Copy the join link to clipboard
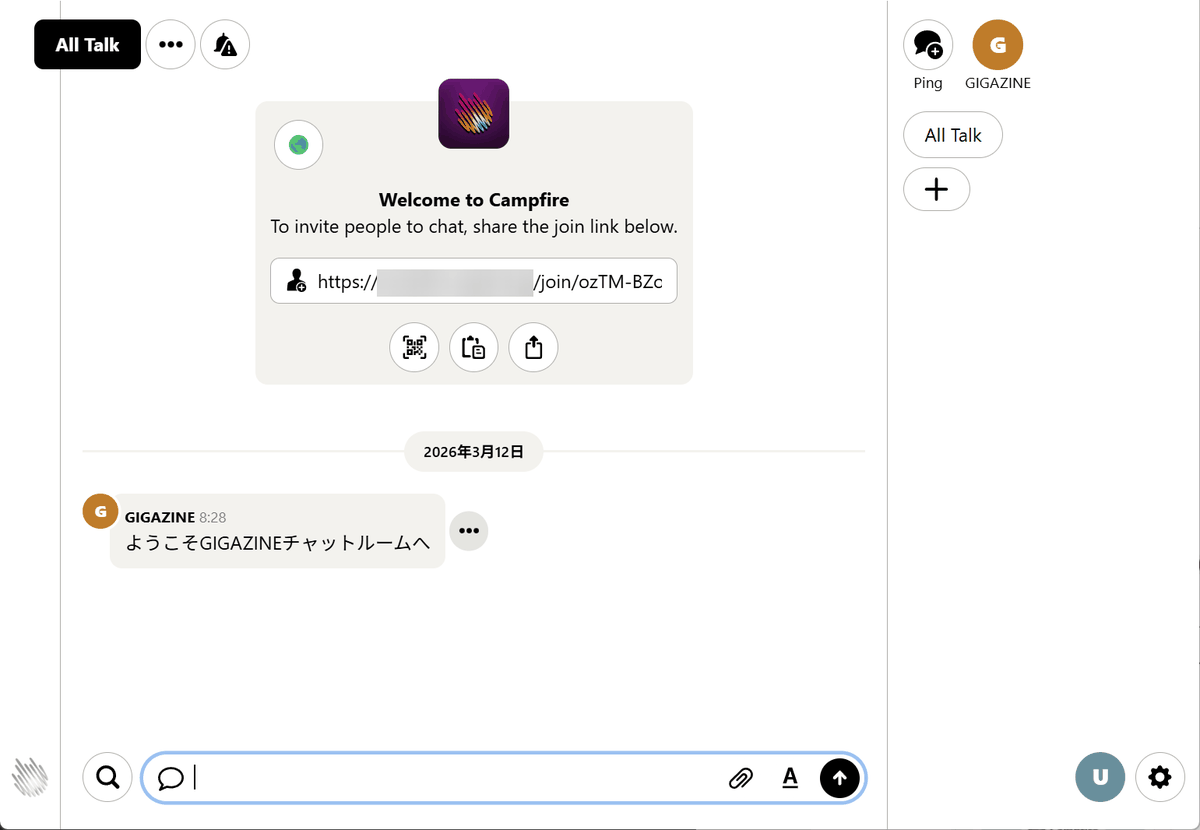This screenshot has width=1200, height=830. point(474,347)
